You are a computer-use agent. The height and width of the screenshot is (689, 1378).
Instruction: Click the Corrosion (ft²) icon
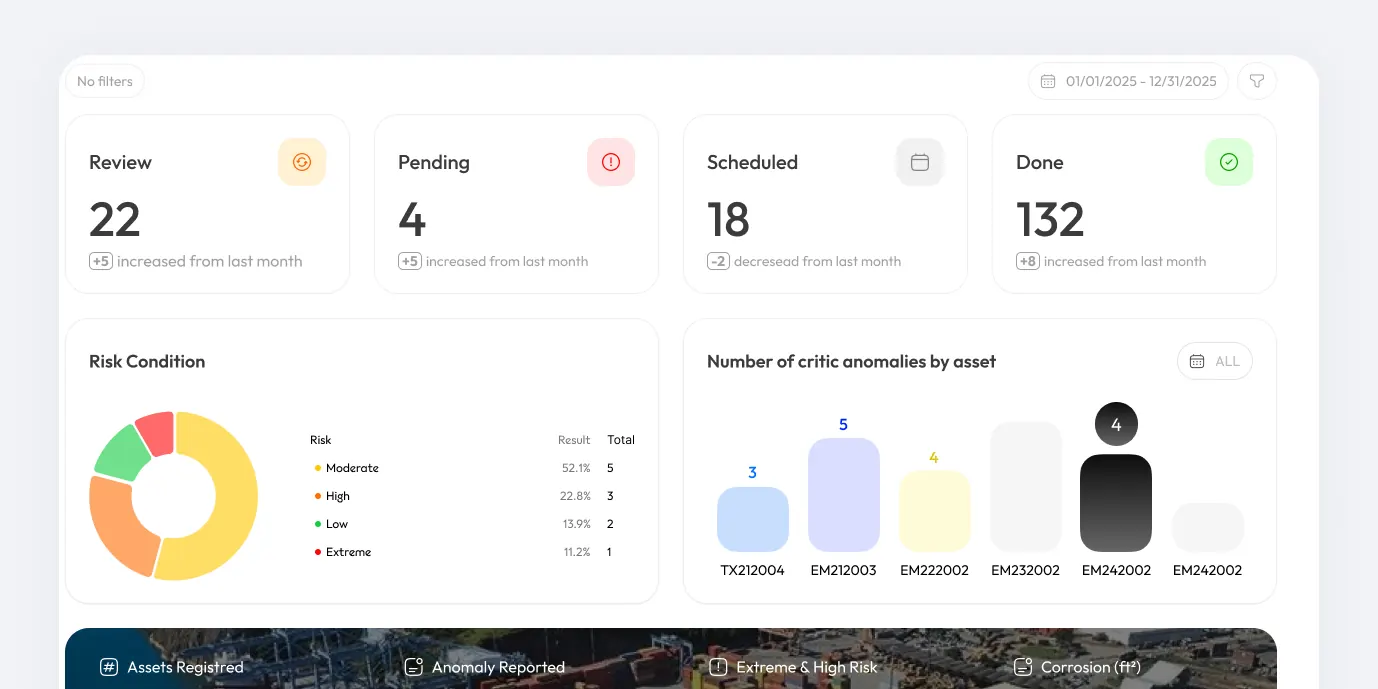(x=1022, y=667)
